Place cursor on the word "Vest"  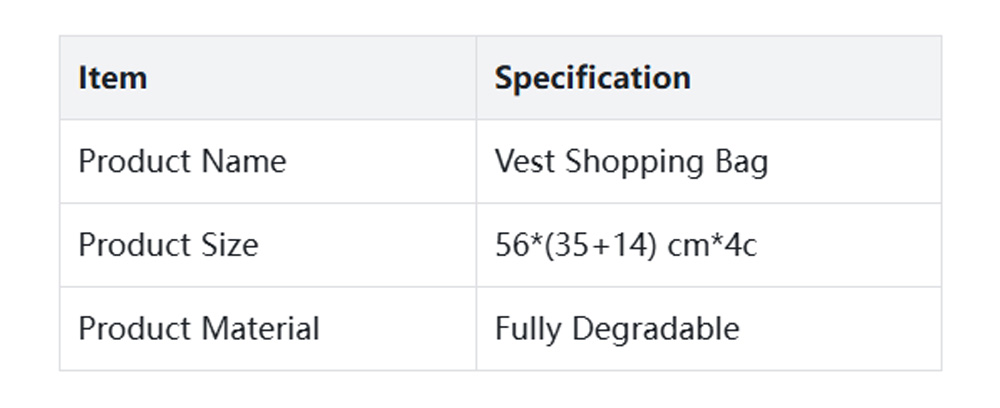coord(525,162)
